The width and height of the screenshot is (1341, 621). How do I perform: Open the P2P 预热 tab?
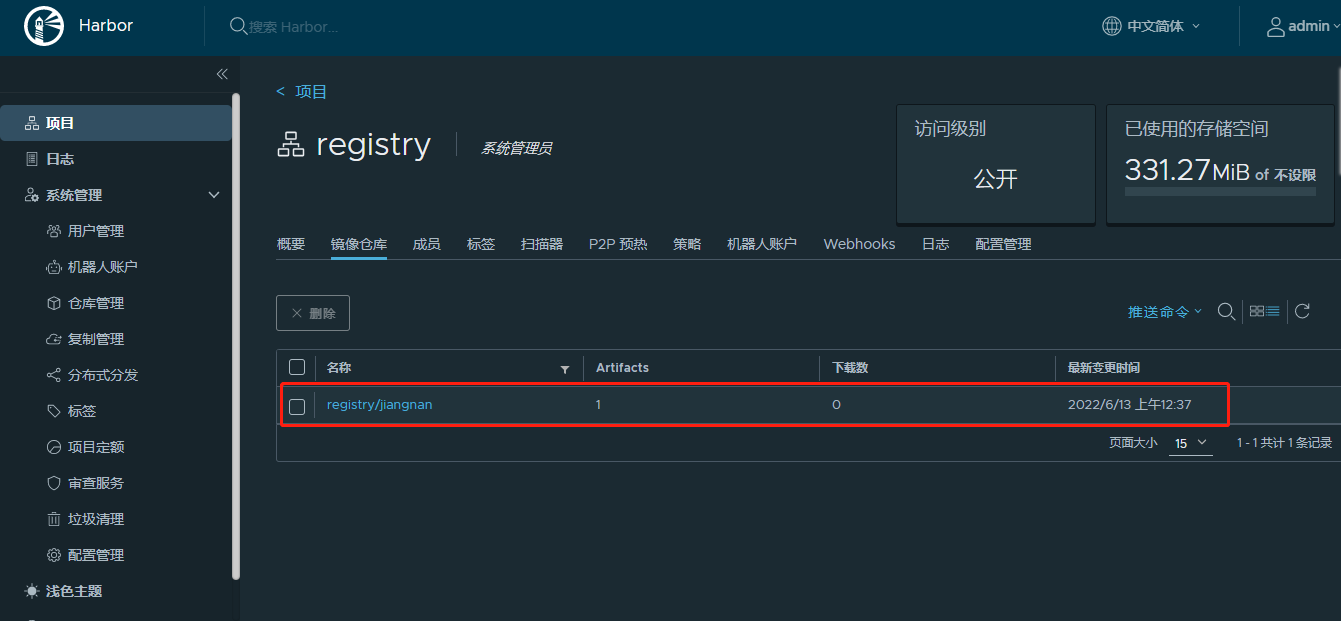(618, 244)
